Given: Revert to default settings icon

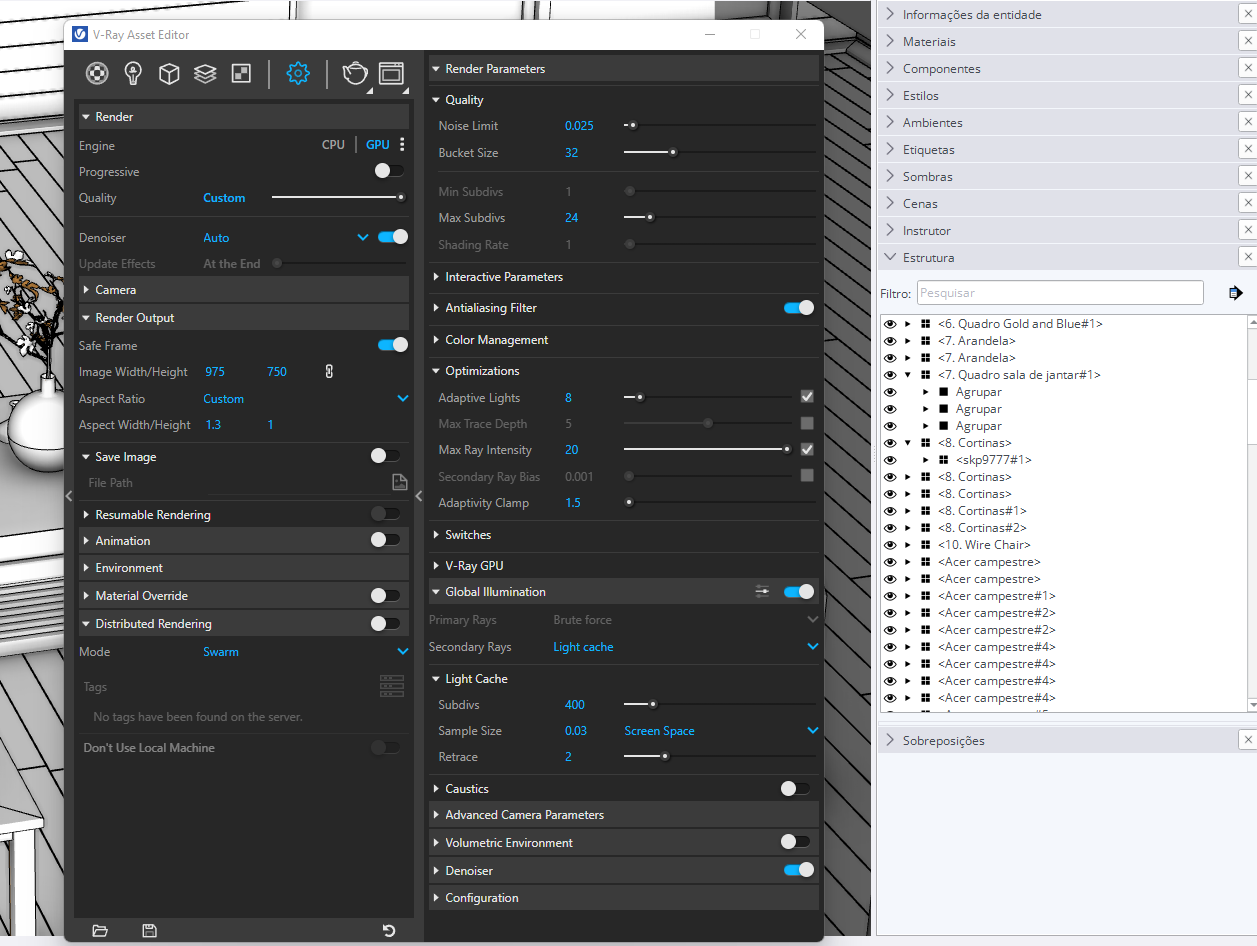Looking at the screenshot, I should pyautogui.click(x=389, y=931).
